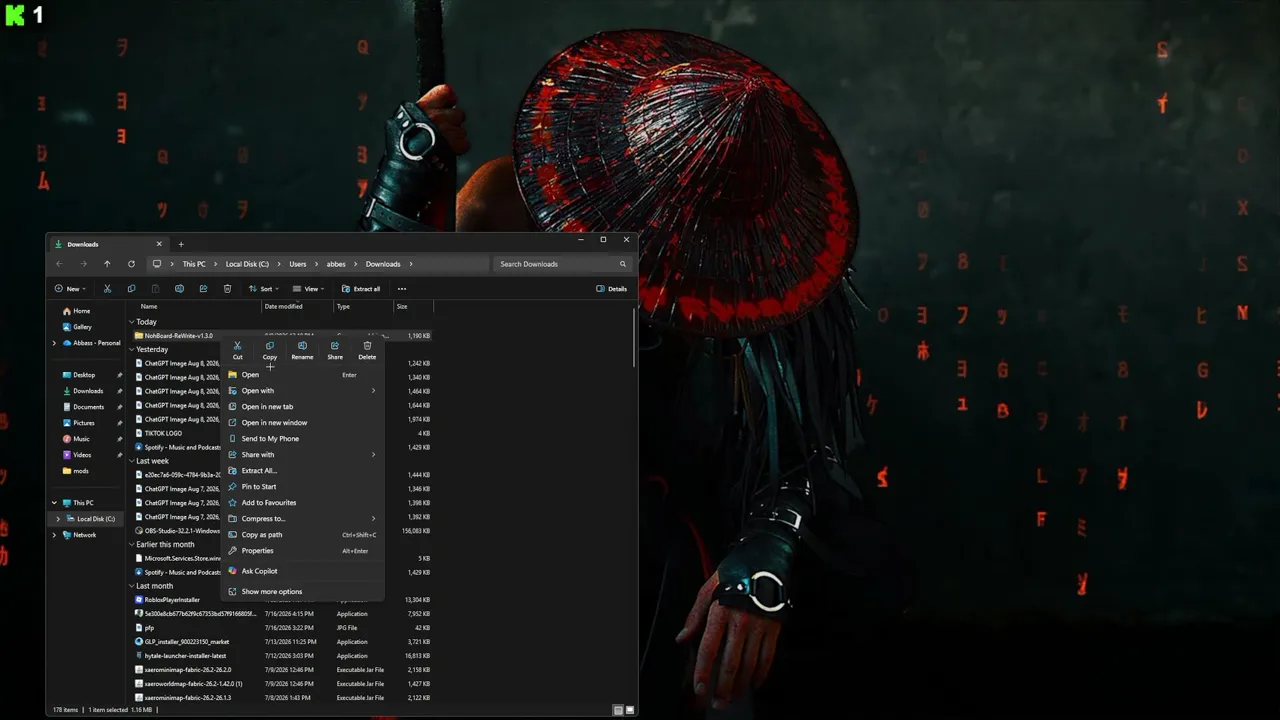Select the Downloads tab

tap(108, 244)
